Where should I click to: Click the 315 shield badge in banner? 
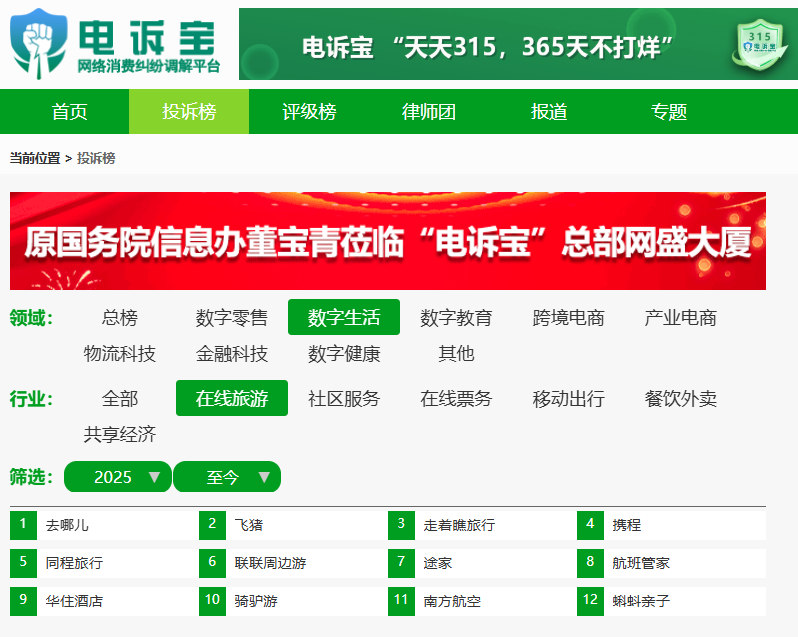click(760, 45)
